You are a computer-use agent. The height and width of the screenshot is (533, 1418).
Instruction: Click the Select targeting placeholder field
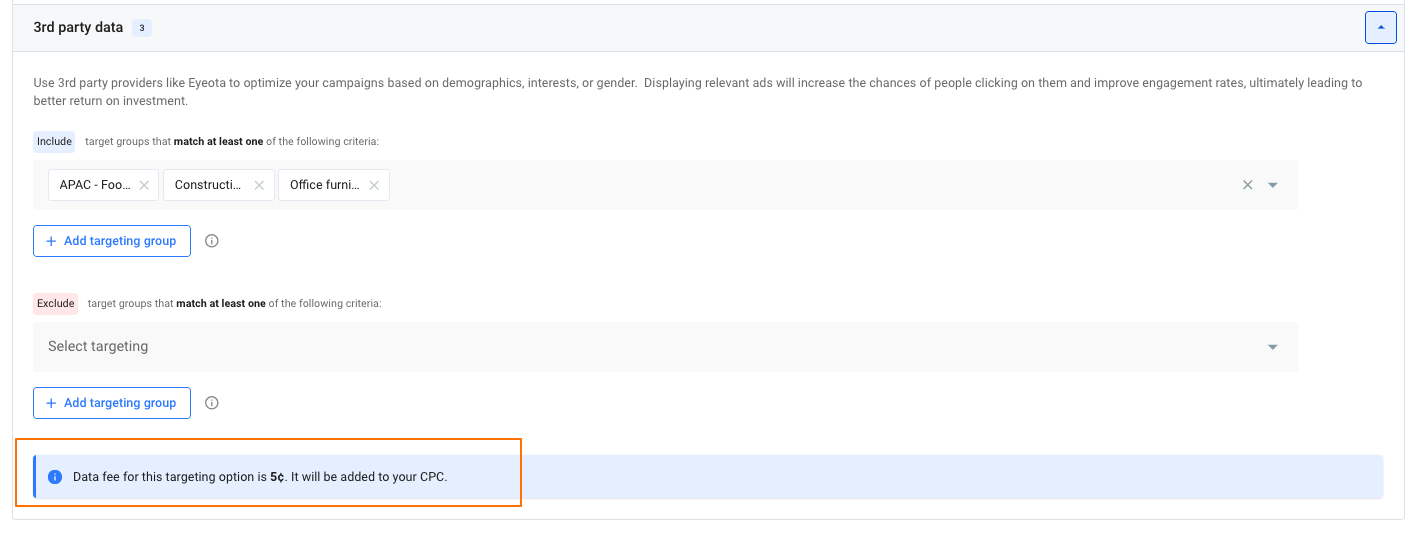coord(98,347)
